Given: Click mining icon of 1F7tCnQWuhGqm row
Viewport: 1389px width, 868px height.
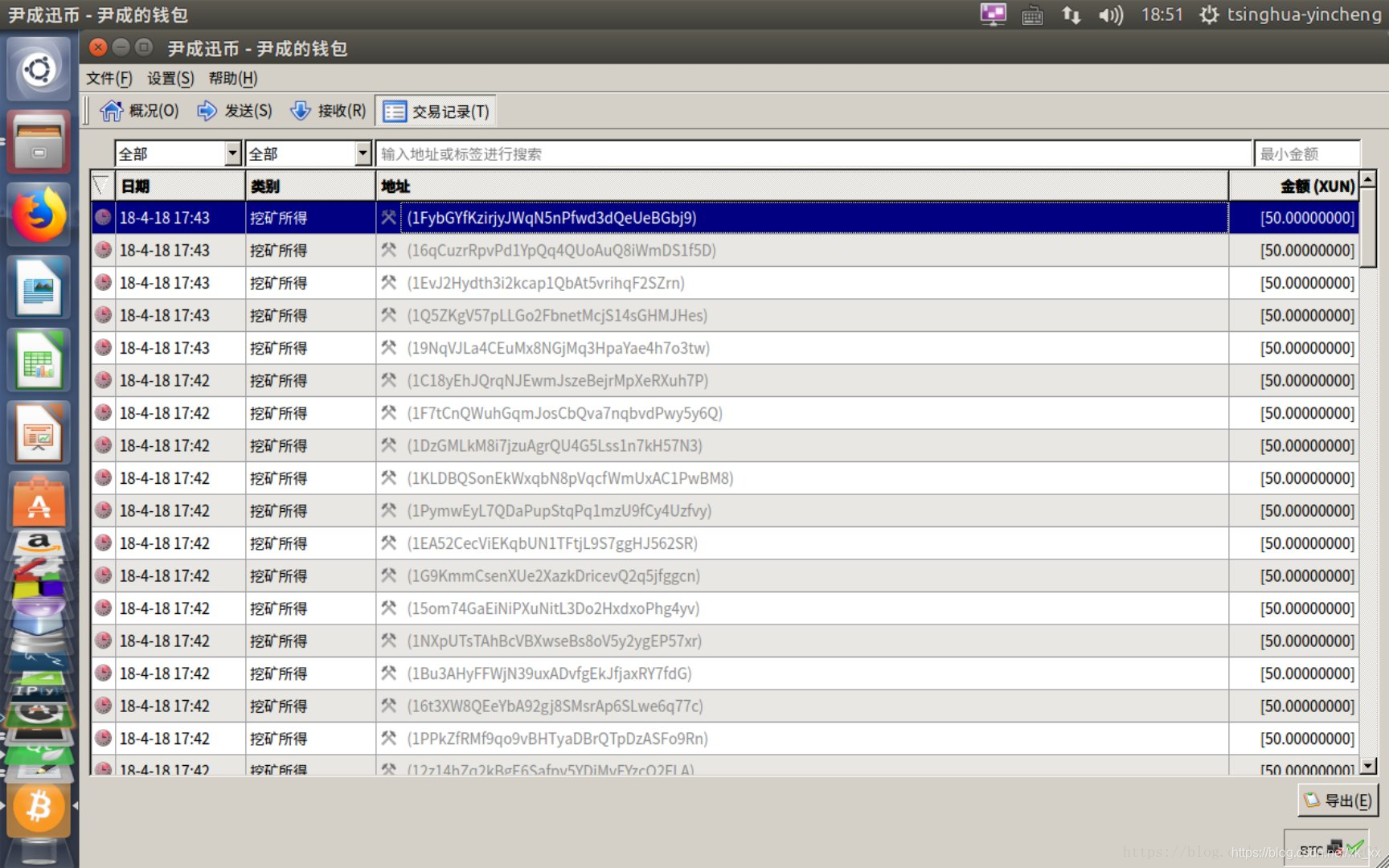Looking at the screenshot, I should (x=389, y=413).
